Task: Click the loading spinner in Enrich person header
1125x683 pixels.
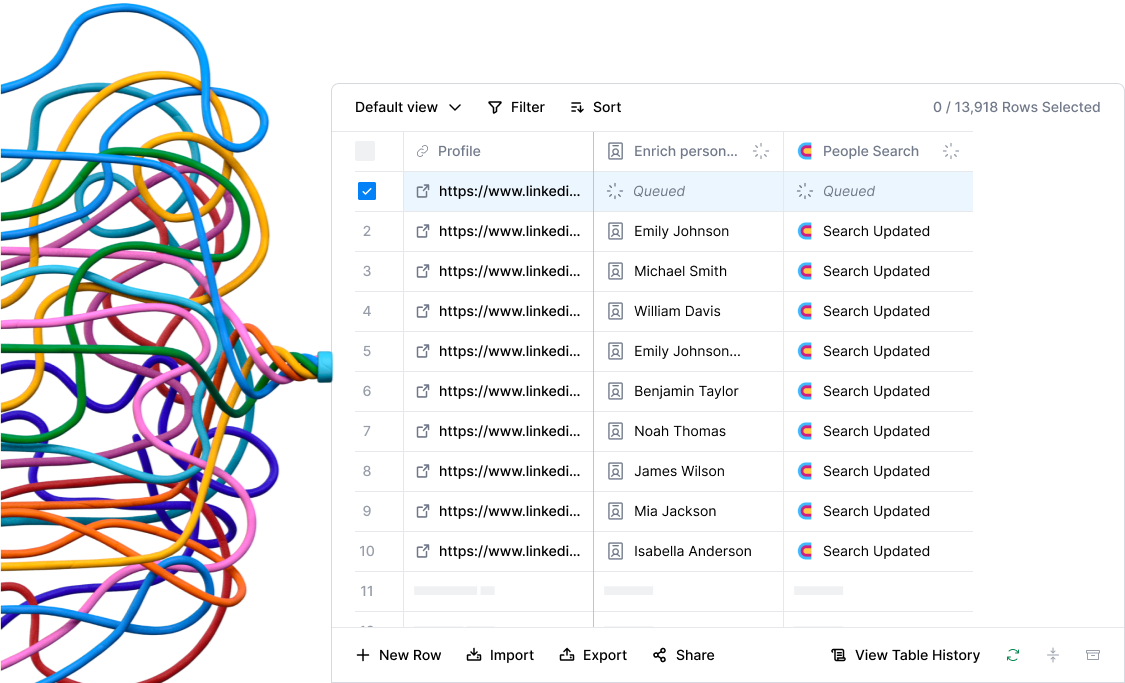Action: [761, 151]
